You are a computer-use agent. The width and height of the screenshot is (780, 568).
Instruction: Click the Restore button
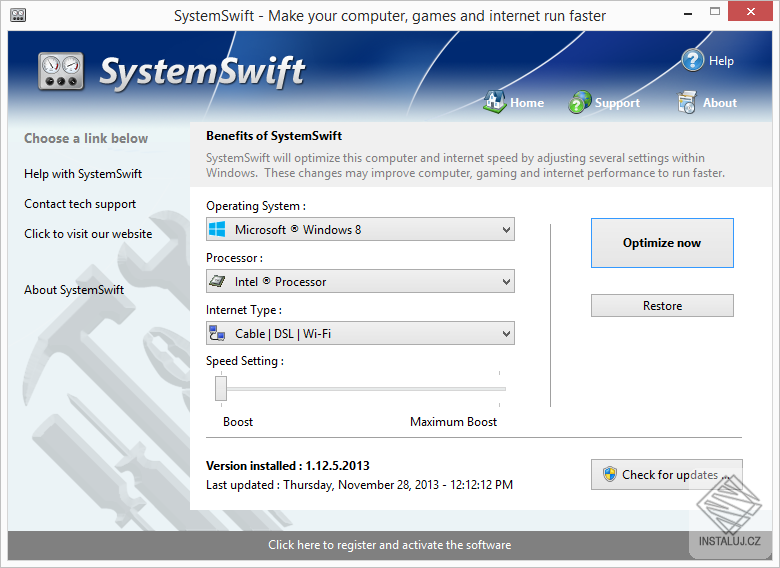(x=662, y=306)
